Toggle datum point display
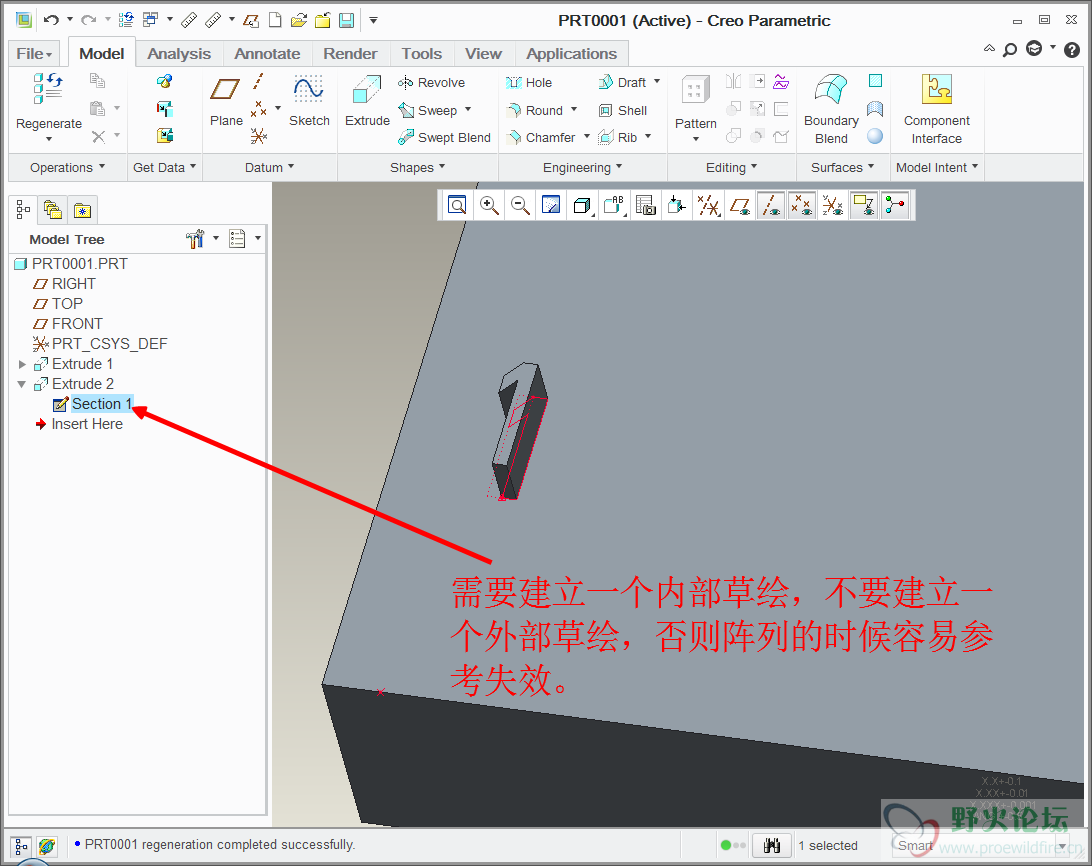The height and width of the screenshot is (866, 1092). (802, 206)
